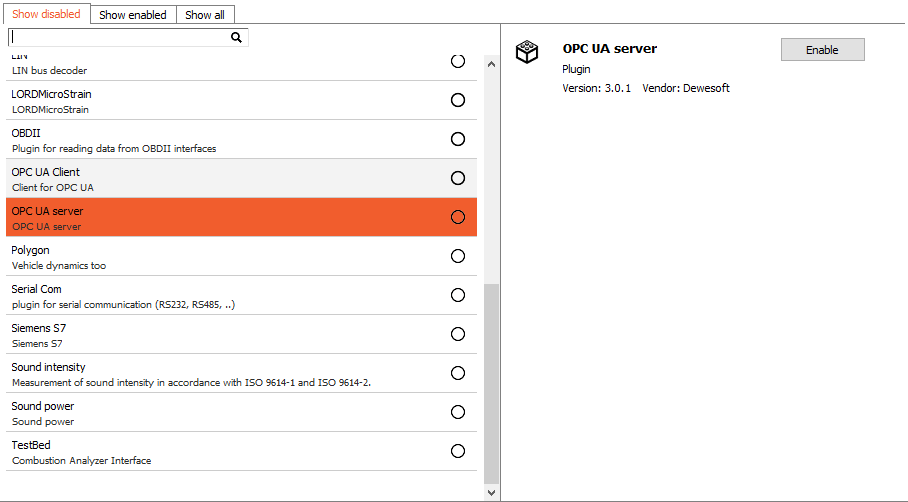Select the Polygon plugin row
The height and width of the screenshot is (502, 908).
point(241,257)
